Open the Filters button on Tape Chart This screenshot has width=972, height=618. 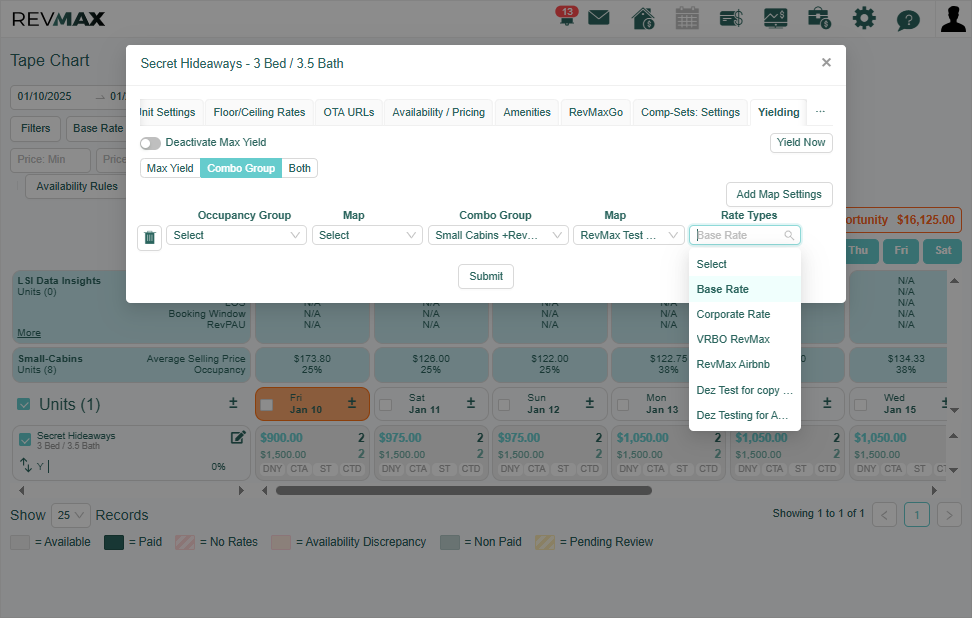point(35,128)
